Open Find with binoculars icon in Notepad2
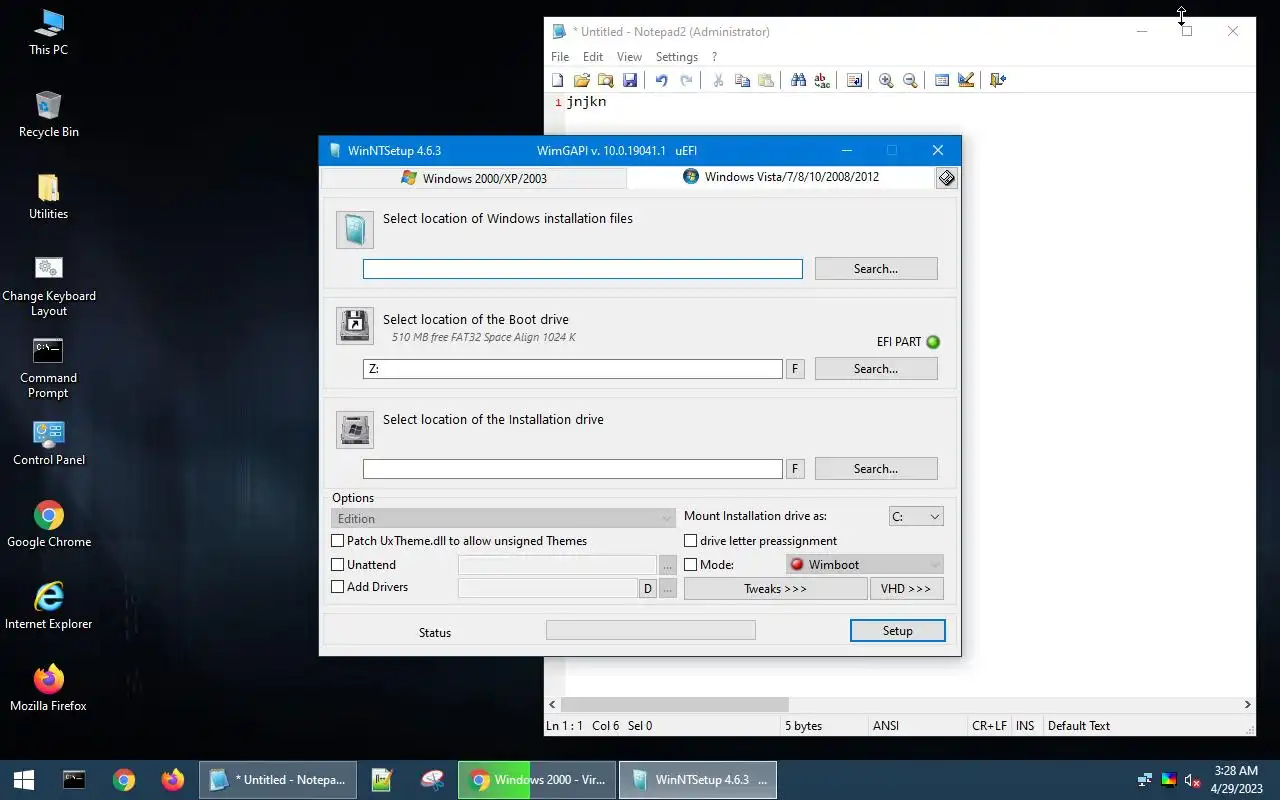Screen dimensions: 1280x800 pyautogui.click(x=798, y=80)
